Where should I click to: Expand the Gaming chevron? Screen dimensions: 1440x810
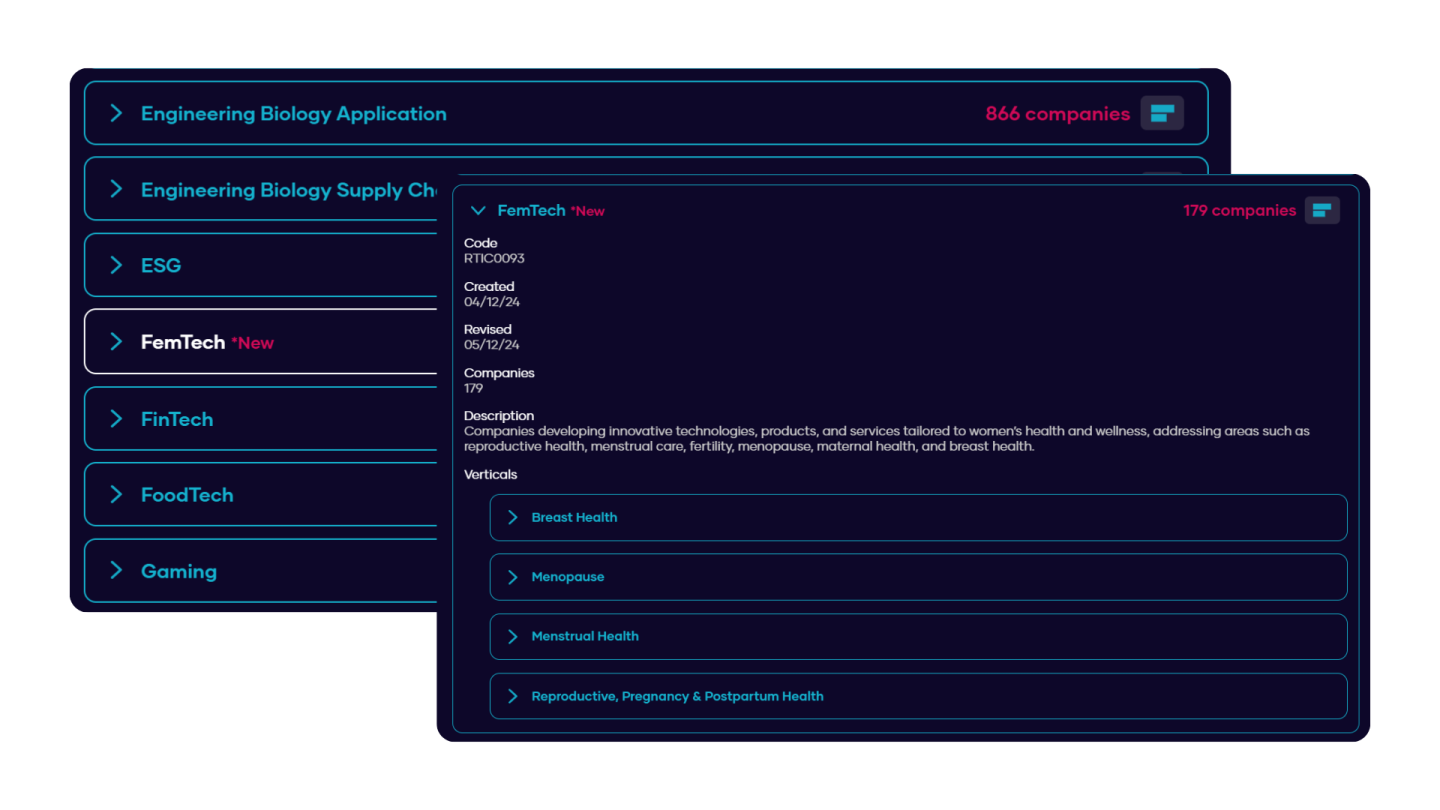pyautogui.click(x=116, y=570)
